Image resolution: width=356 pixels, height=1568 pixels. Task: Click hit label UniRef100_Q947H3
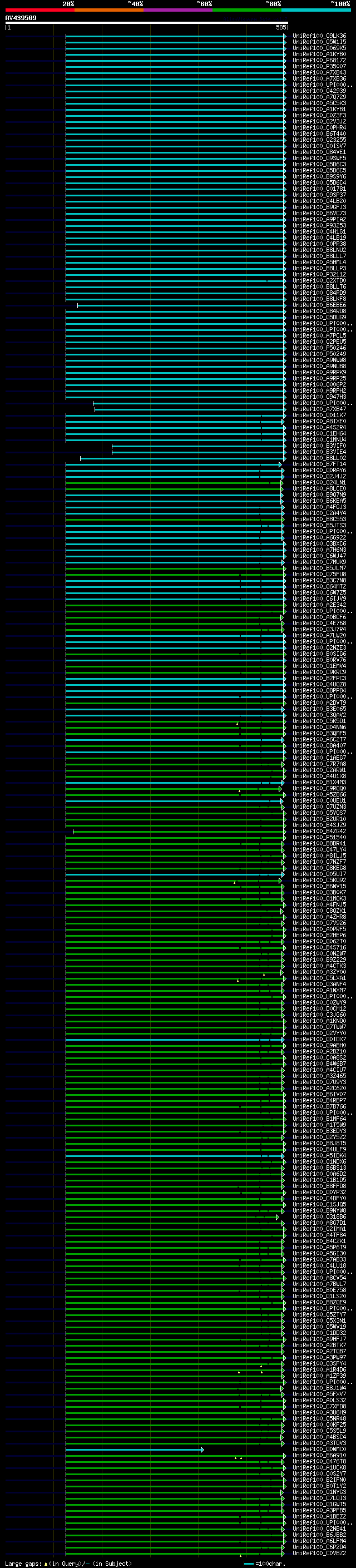[x=319, y=397]
